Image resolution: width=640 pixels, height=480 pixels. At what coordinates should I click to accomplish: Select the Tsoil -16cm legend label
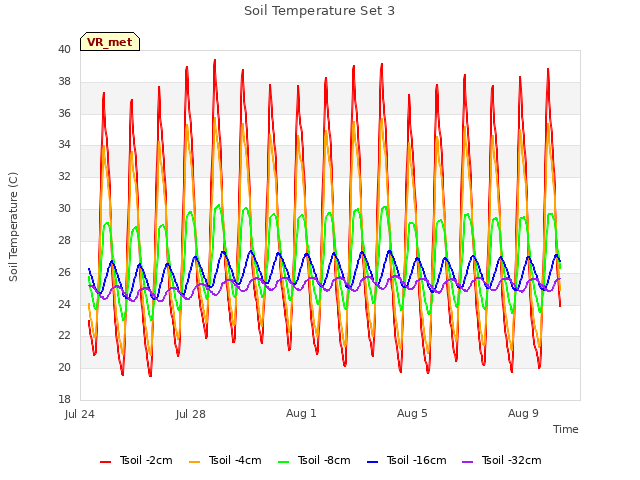(416, 460)
